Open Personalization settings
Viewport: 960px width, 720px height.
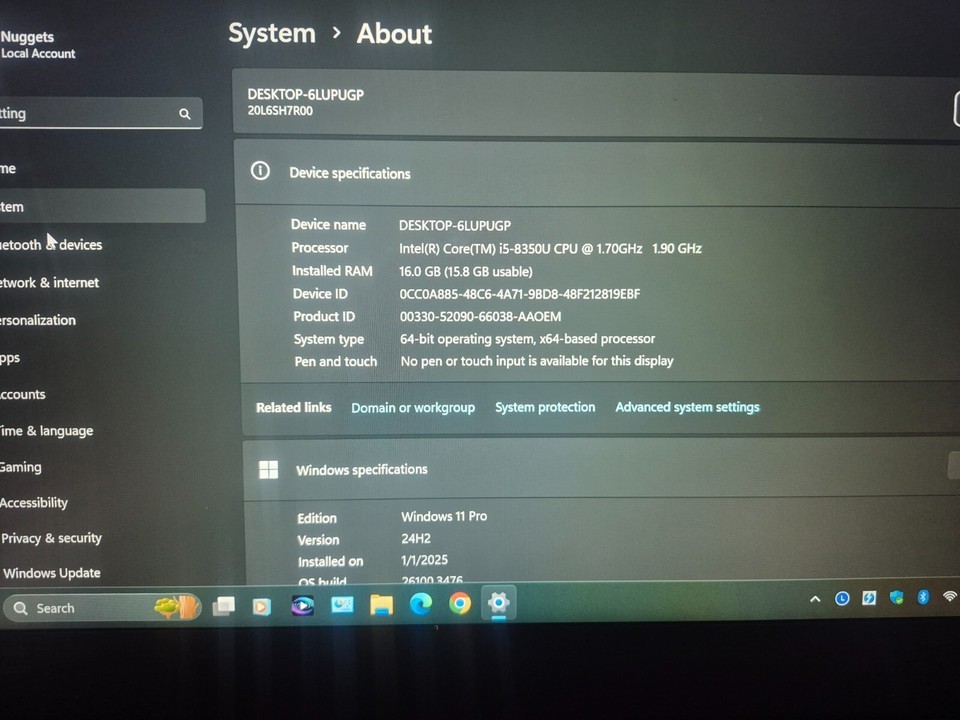coord(102,320)
